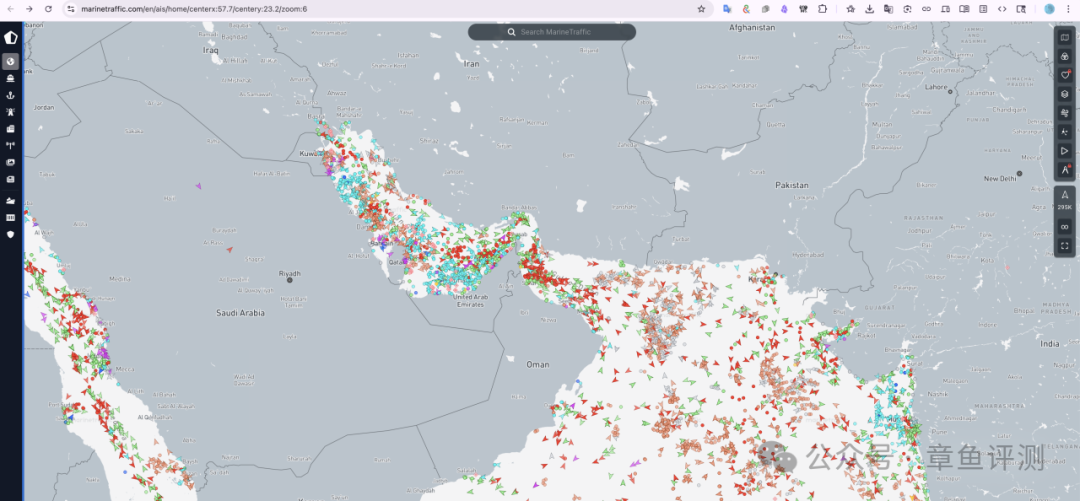Click the Search MarineTraffic field
This screenshot has width=1080, height=501.
click(552, 32)
